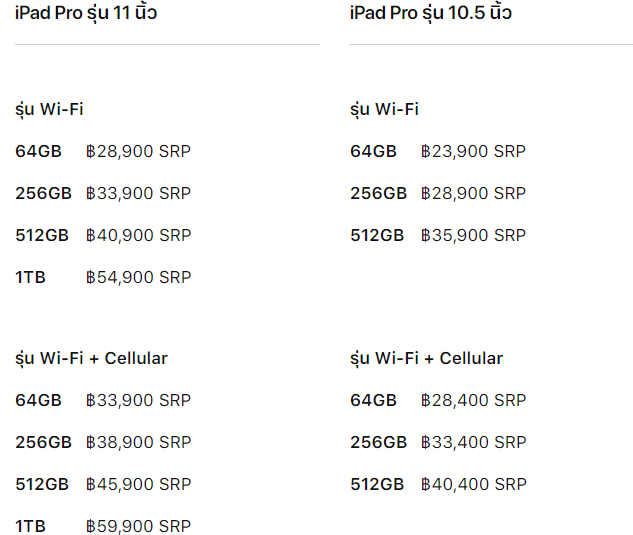Click the ฿45,900 SRP price
The image size is (633, 535).
coord(138,484)
